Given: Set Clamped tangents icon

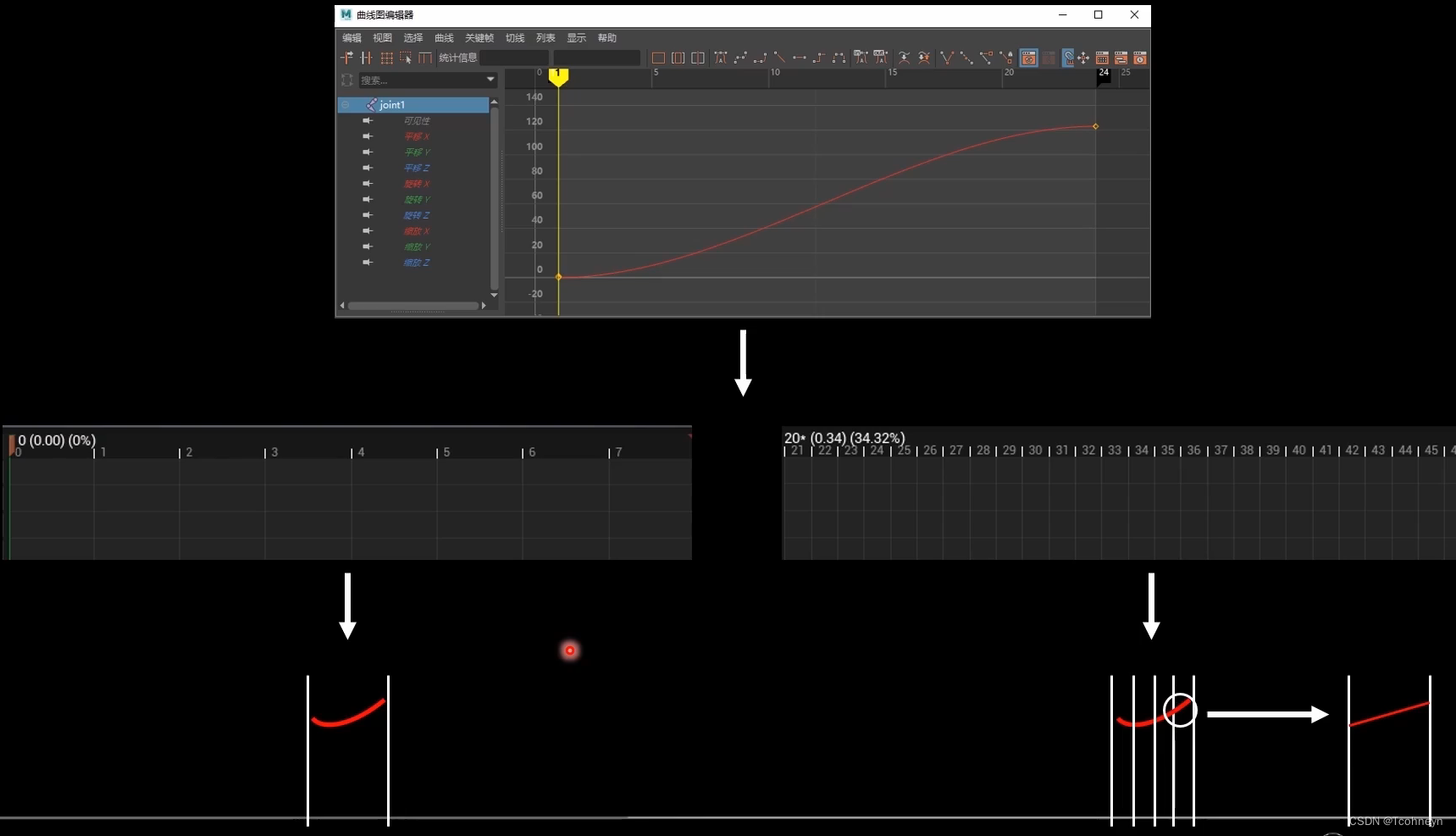Looking at the screenshot, I should click(760, 58).
